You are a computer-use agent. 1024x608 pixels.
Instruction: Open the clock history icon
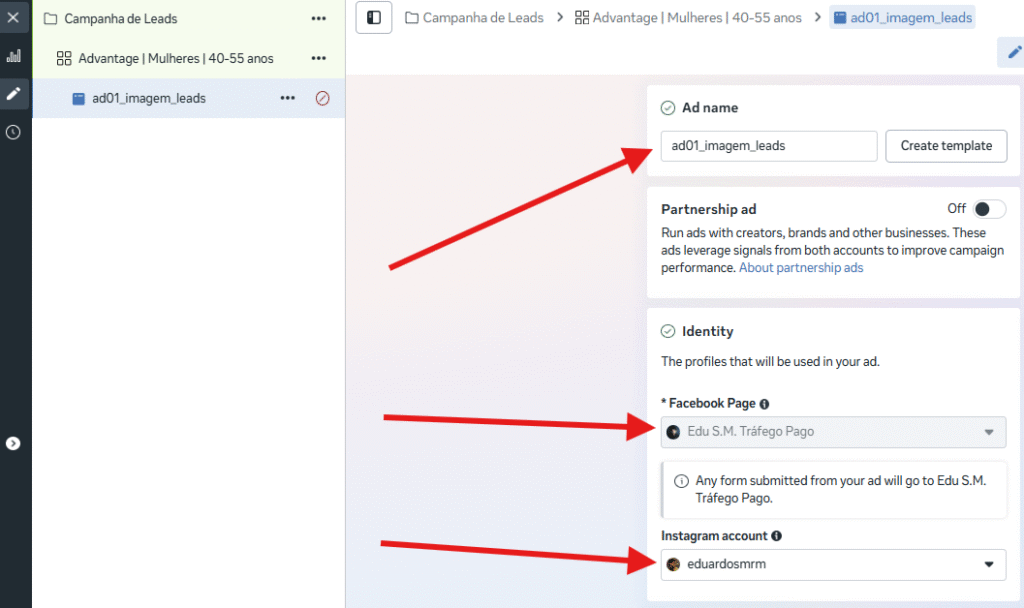tap(13, 132)
